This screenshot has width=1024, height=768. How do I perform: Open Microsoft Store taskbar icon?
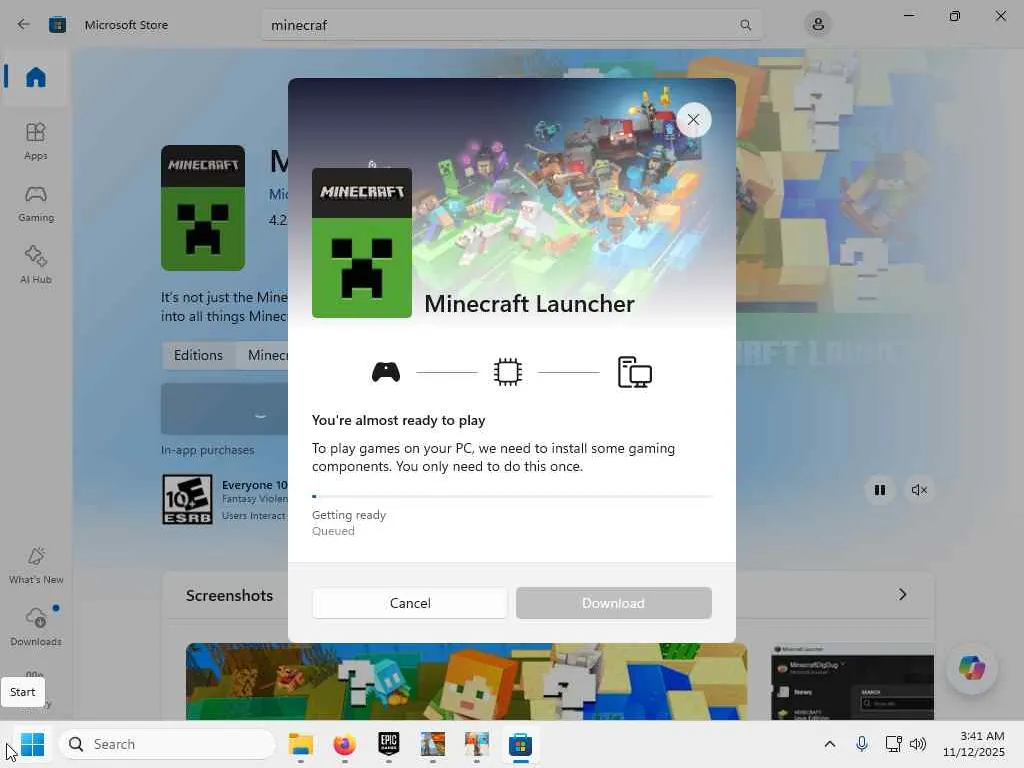click(x=520, y=744)
